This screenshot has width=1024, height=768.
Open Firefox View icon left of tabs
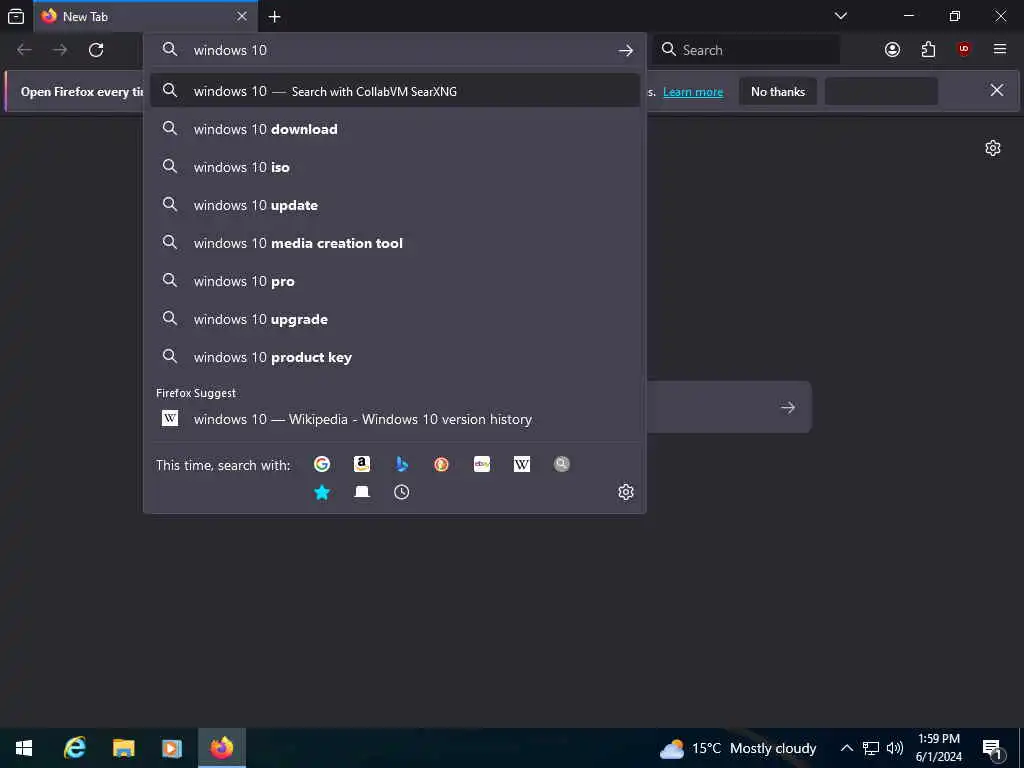pos(16,16)
